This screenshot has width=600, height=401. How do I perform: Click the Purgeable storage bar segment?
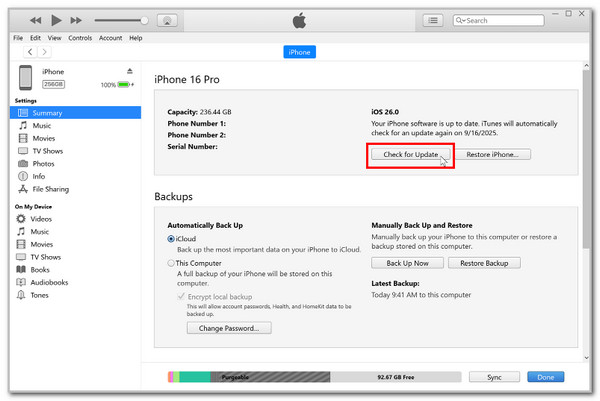270,377
